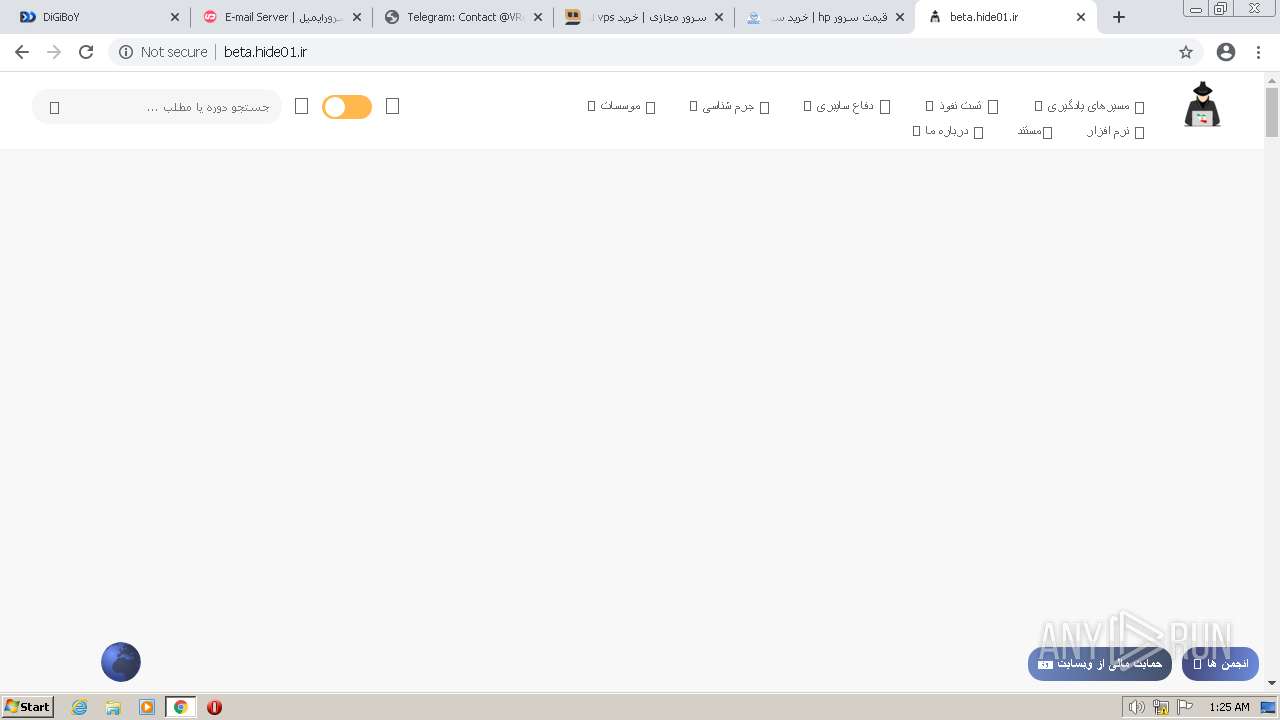Click network icon in system tray

point(1161,707)
